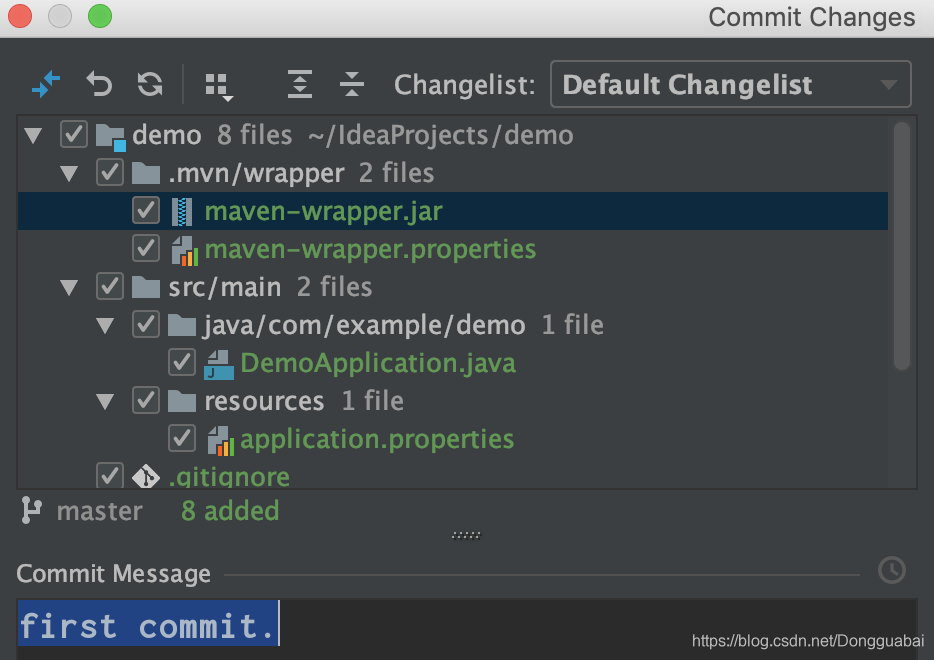This screenshot has width=934, height=660.
Task: Expand all tree nodes via toolbar icon
Action: coord(299,84)
